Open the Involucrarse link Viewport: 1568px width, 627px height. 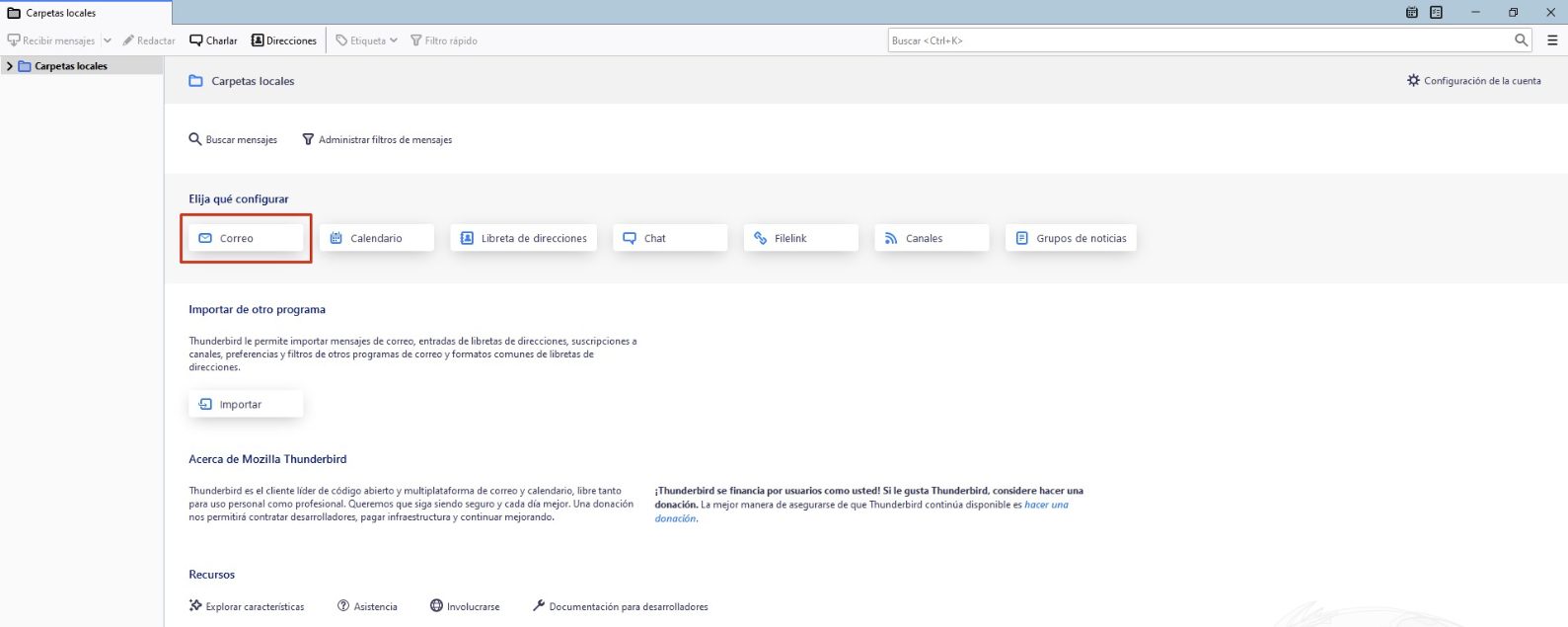(465, 606)
